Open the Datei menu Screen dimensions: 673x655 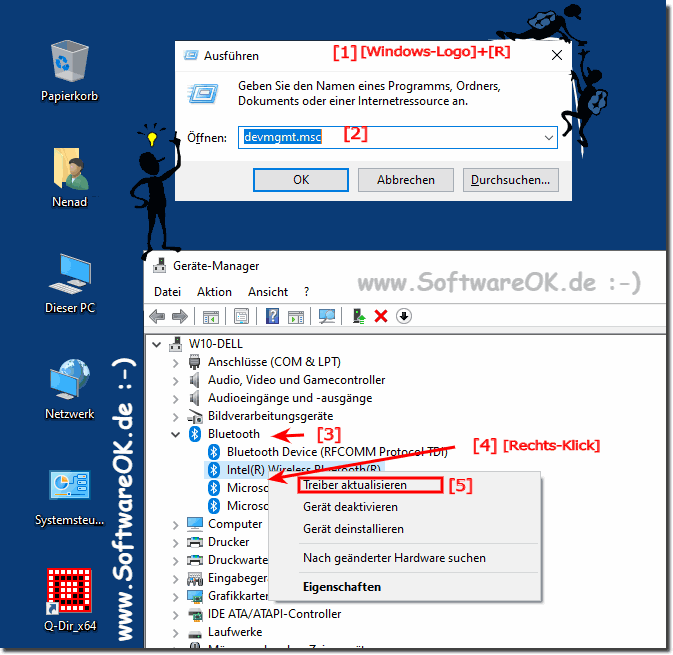[x=167, y=292]
